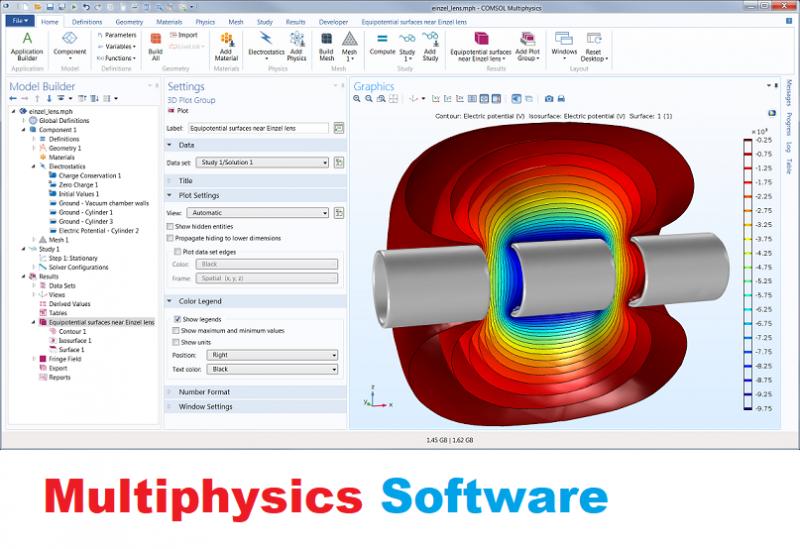Open the Application Builder
Screen dimensions: 800x549
point(27,46)
